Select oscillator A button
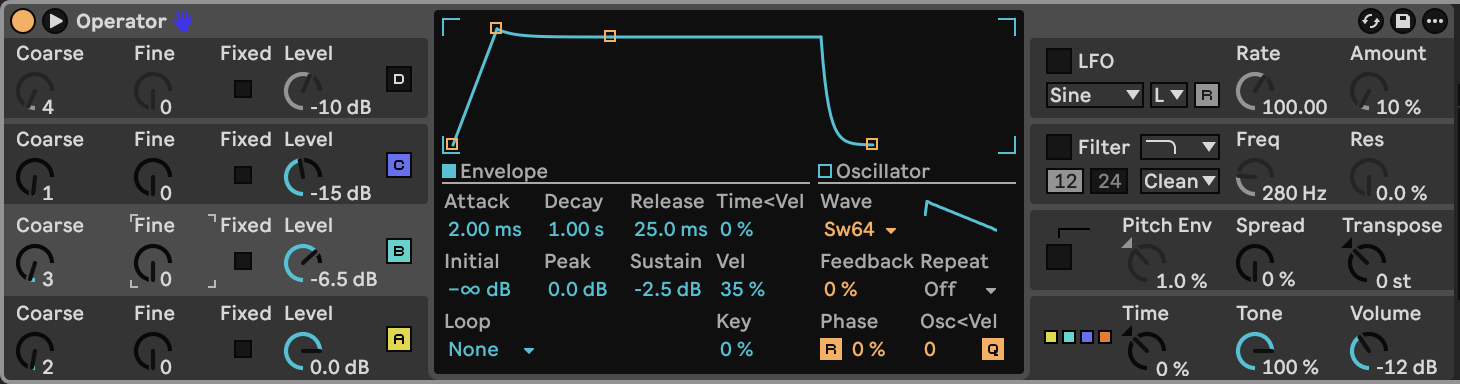This screenshot has width=1460, height=384. tap(399, 339)
